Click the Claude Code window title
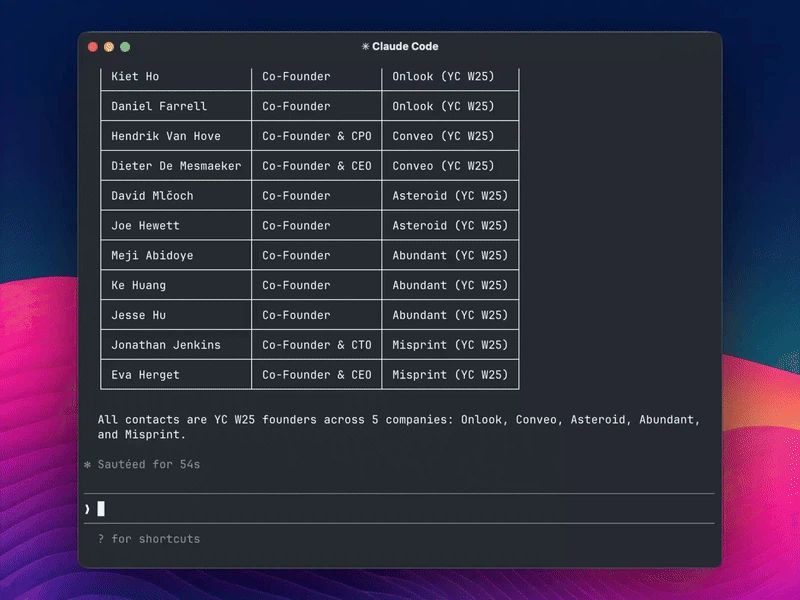This screenshot has height=600, width=800. coord(405,46)
